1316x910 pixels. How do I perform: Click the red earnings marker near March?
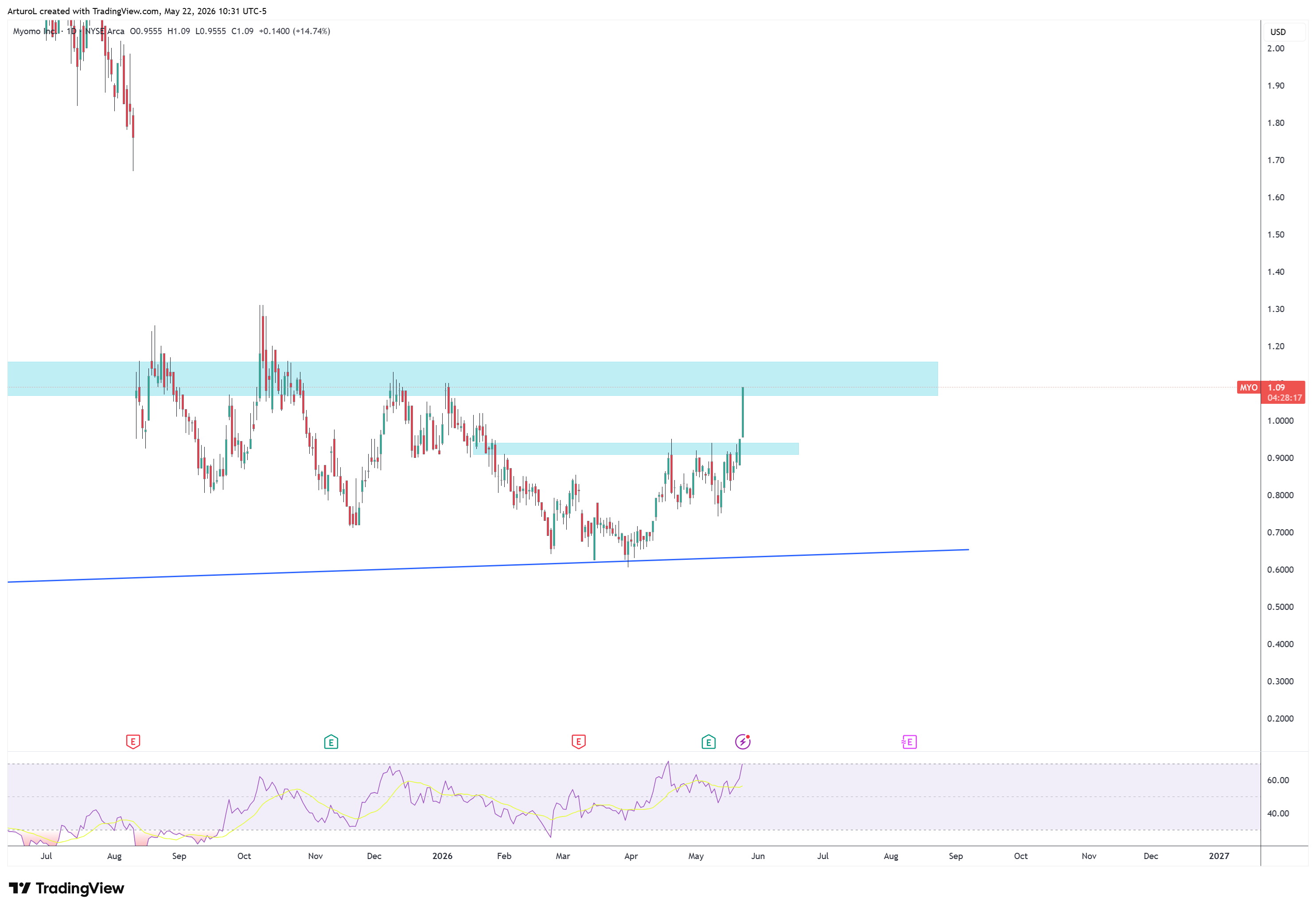[579, 741]
